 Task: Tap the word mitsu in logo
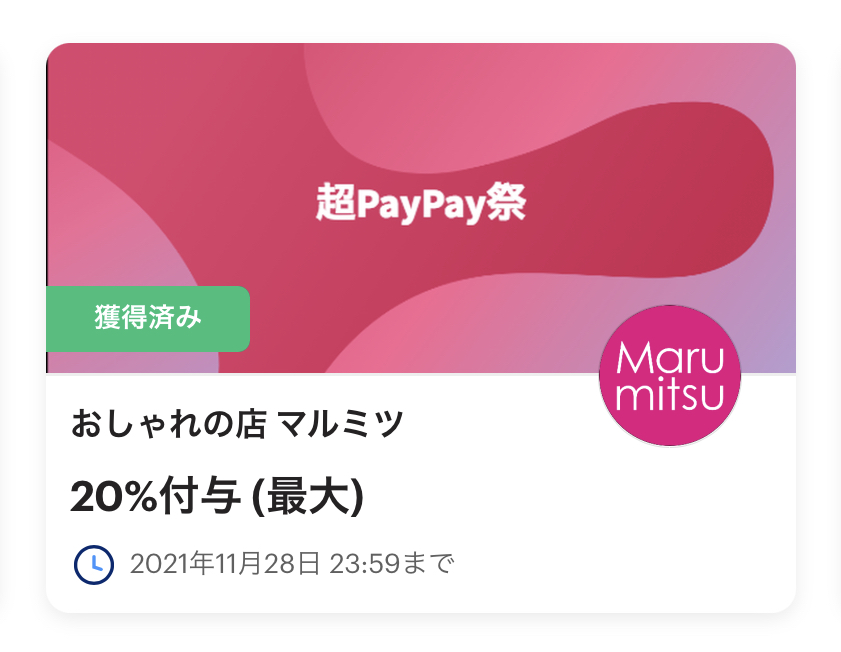[x=670, y=394]
